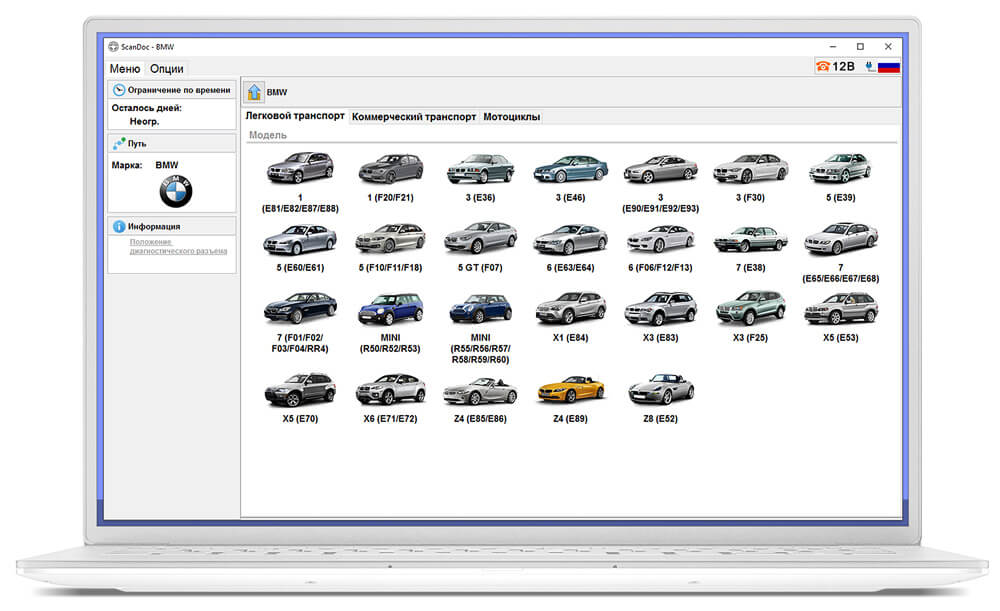
Task: Go up with the home arrow icon
Action: tap(254, 92)
